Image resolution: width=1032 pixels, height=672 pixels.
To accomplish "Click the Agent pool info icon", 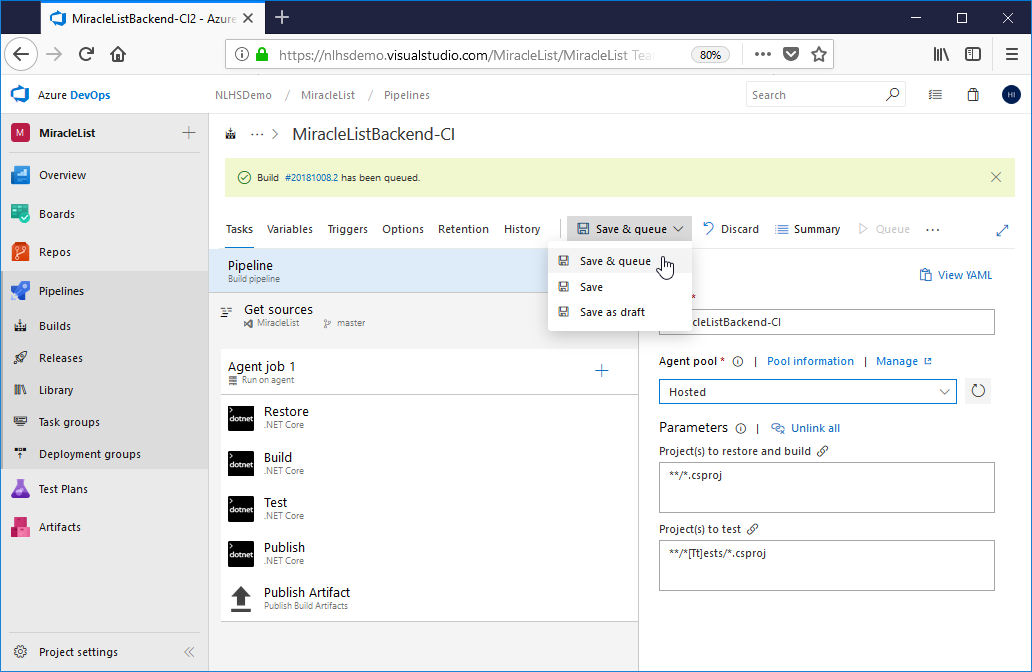I will coord(738,361).
